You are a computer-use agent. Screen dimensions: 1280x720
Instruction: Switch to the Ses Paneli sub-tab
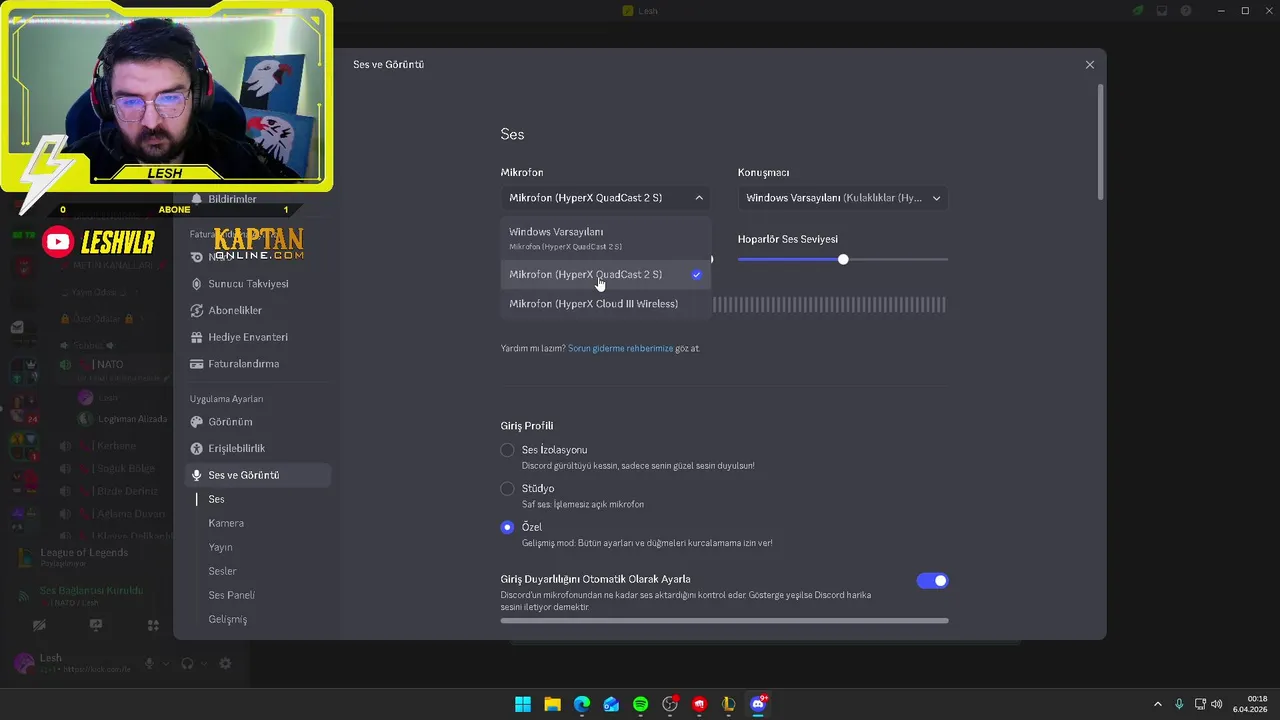click(231, 595)
